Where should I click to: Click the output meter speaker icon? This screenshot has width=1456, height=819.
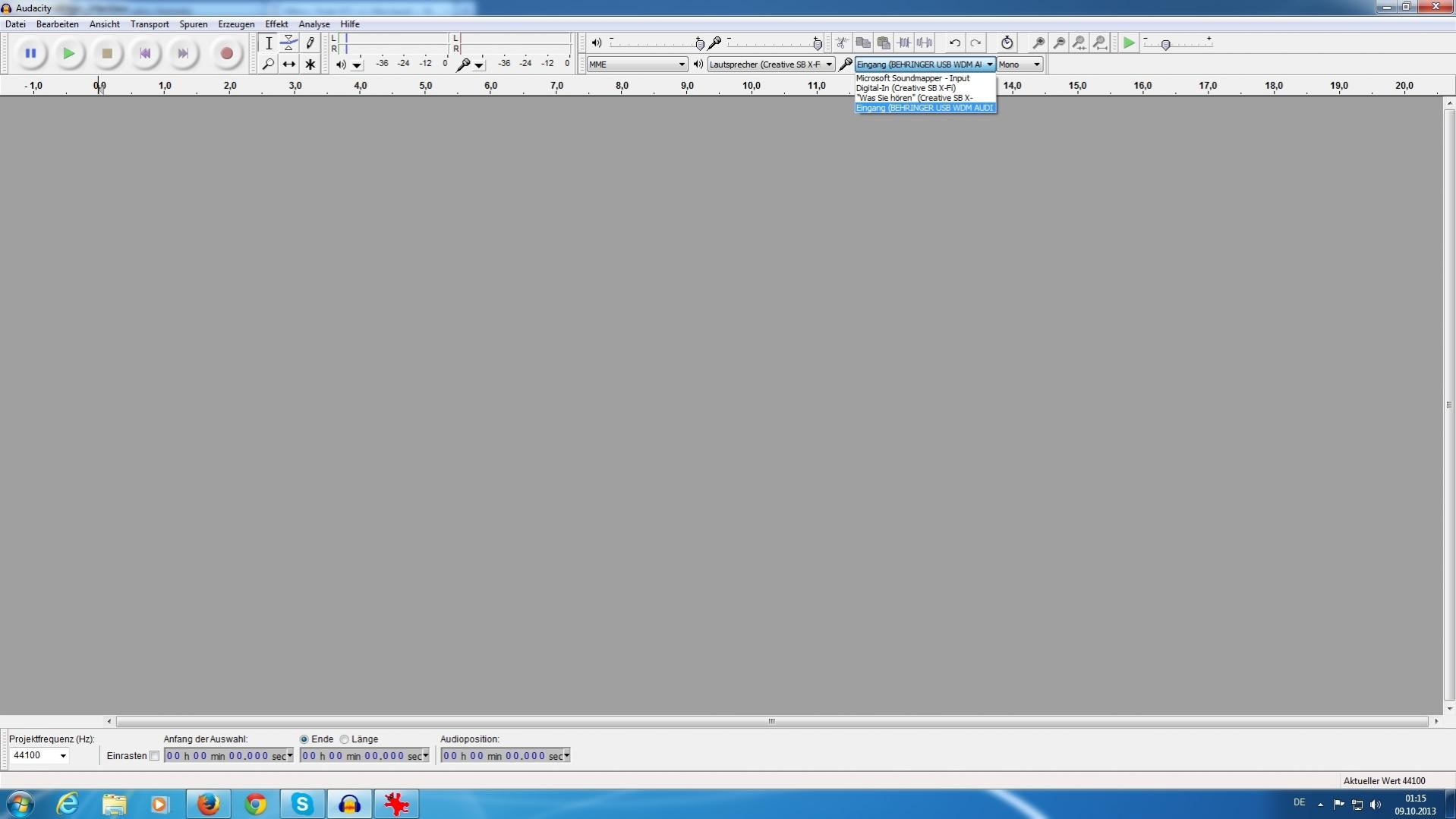coord(341,65)
